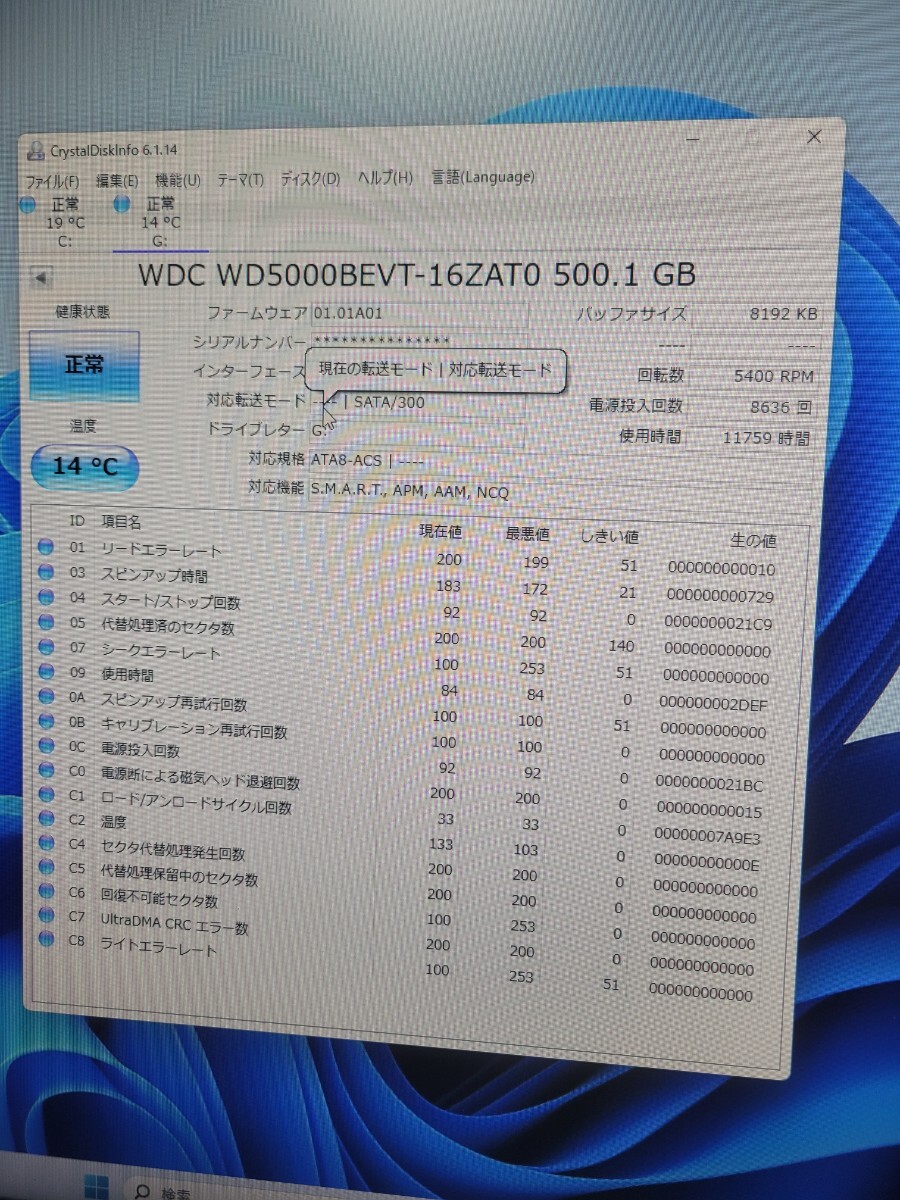Click status icon for 07 シークエラーレート
Viewport: 900px width, 1200px height.
pyautogui.click(x=45, y=647)
